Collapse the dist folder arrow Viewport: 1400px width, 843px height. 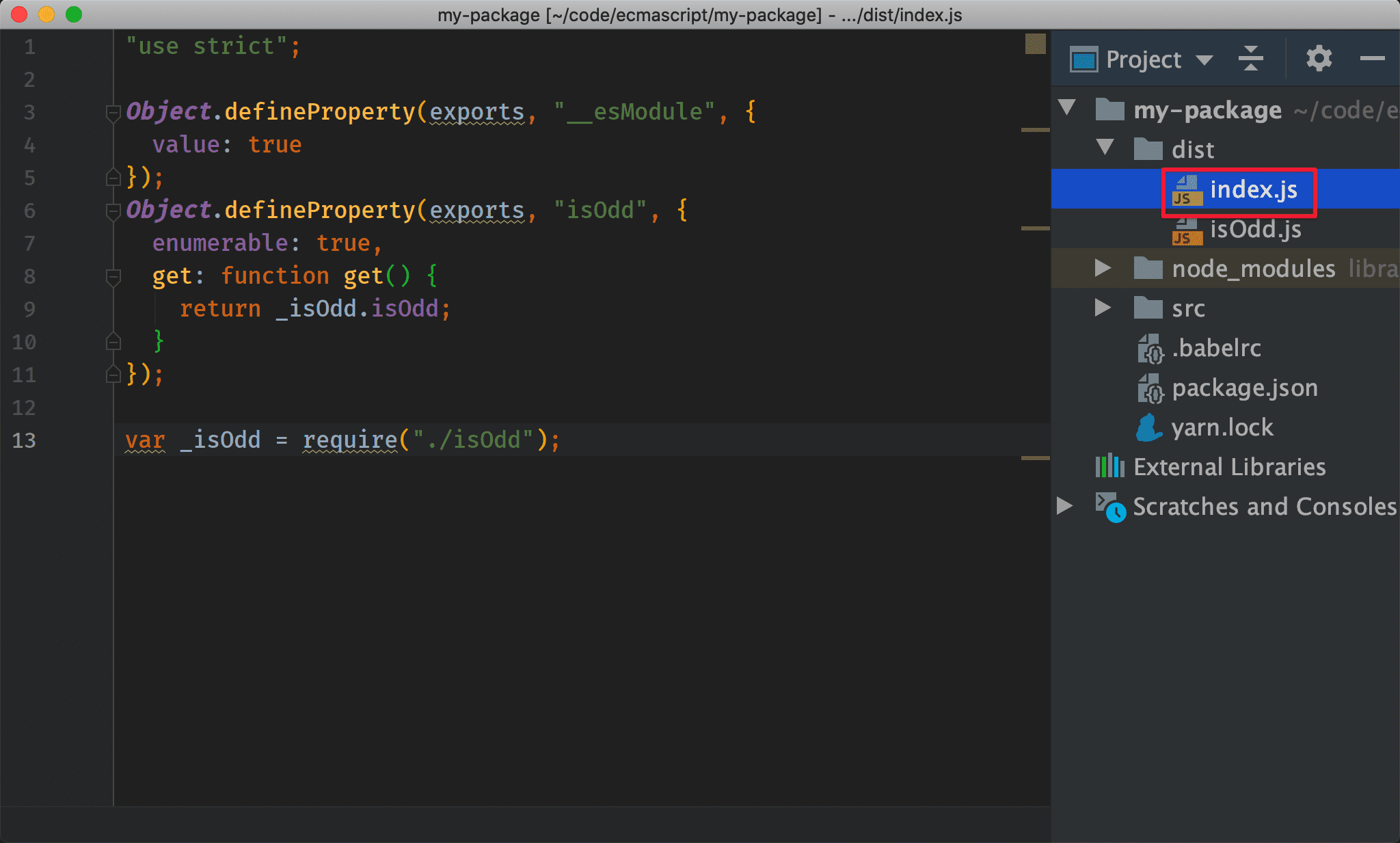[x=1105, y=148]
